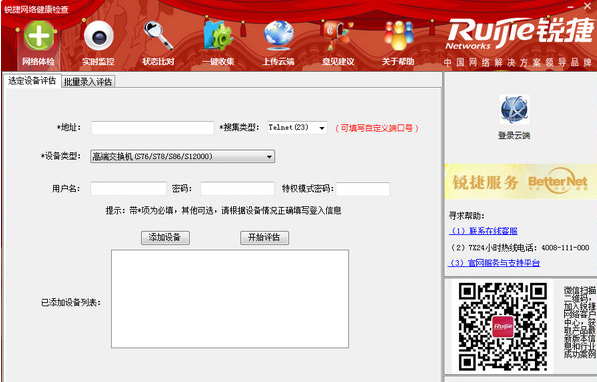This screenshot has height=382, width=597.
Task: Expand the 设备类型 dropdown list
Action: pos(182,156)
